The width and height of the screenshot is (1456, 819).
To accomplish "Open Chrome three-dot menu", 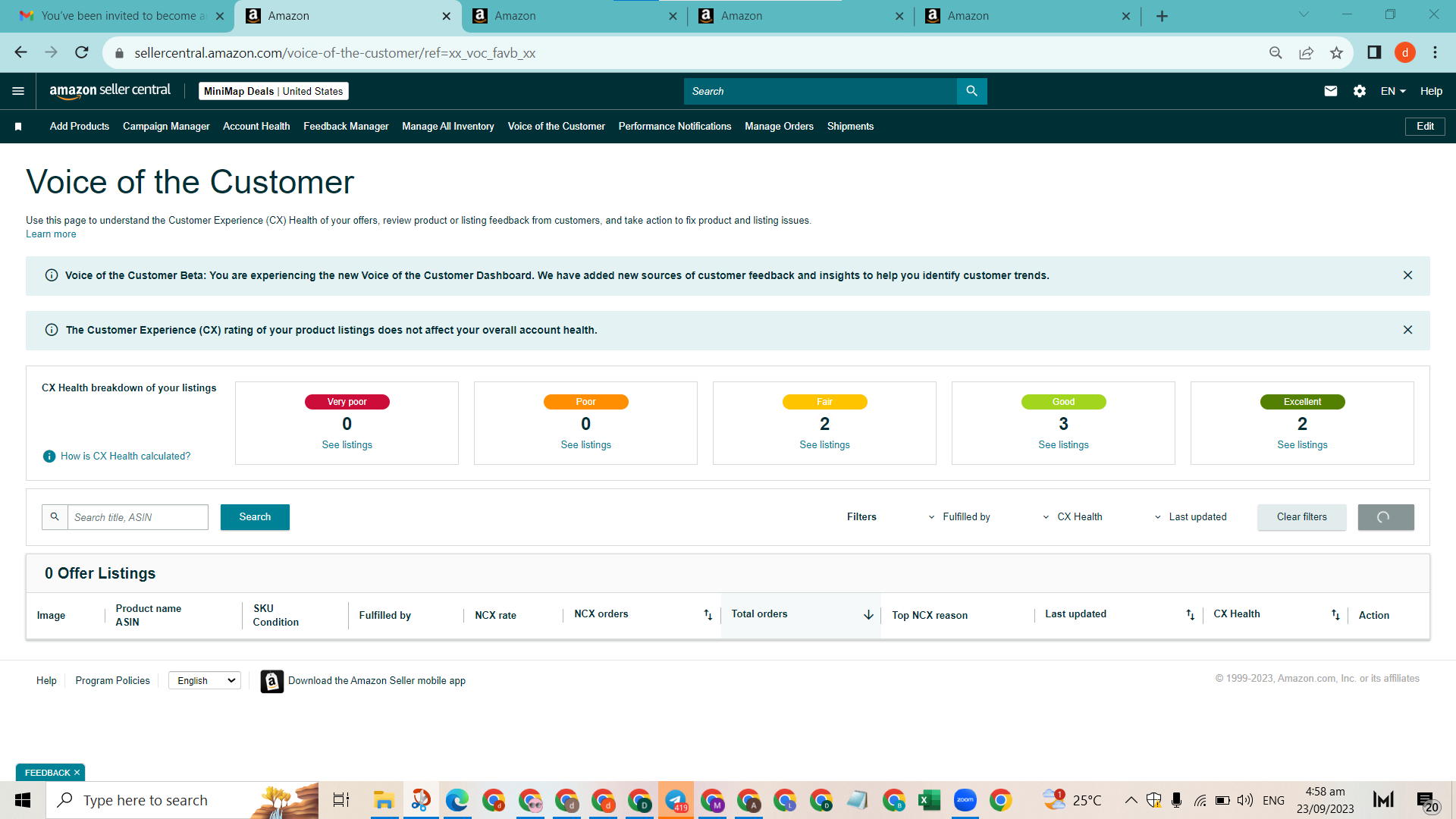I will point(1435,52).
